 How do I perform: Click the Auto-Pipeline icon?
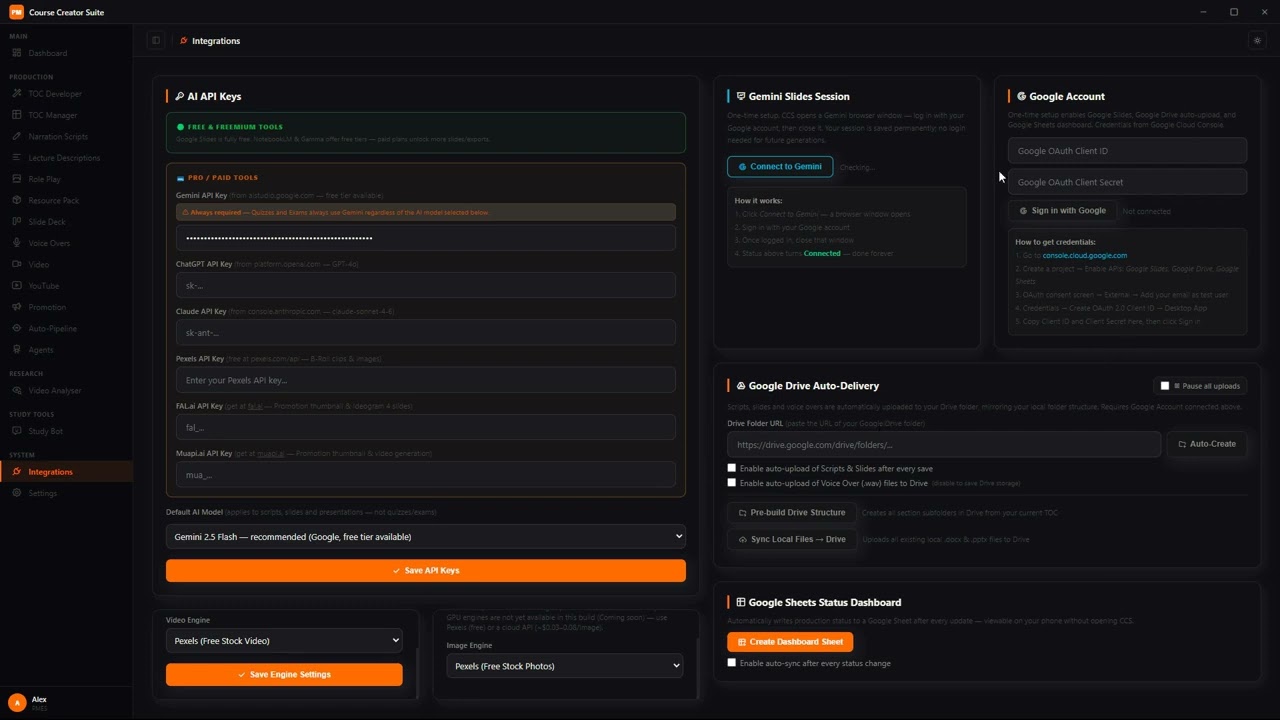pyautogui.click(x=17, y=328)
